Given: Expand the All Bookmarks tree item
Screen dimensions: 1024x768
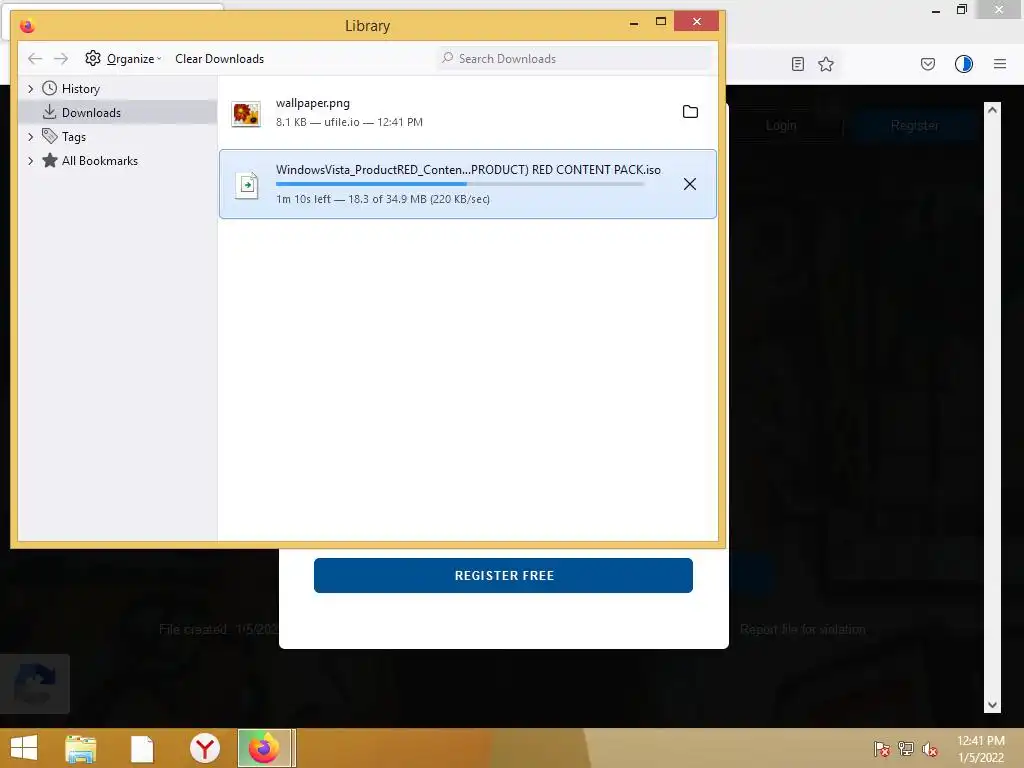Looking at the screenshot, I should [31, 161].
